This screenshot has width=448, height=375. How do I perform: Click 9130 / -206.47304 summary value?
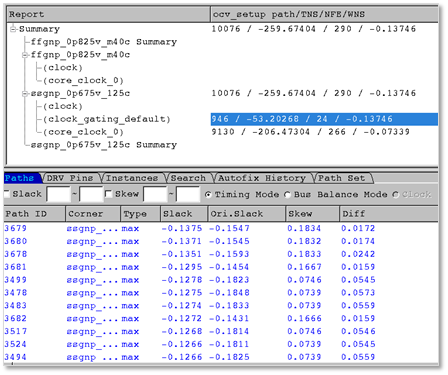pyautogui.click(x=311, y=132)
